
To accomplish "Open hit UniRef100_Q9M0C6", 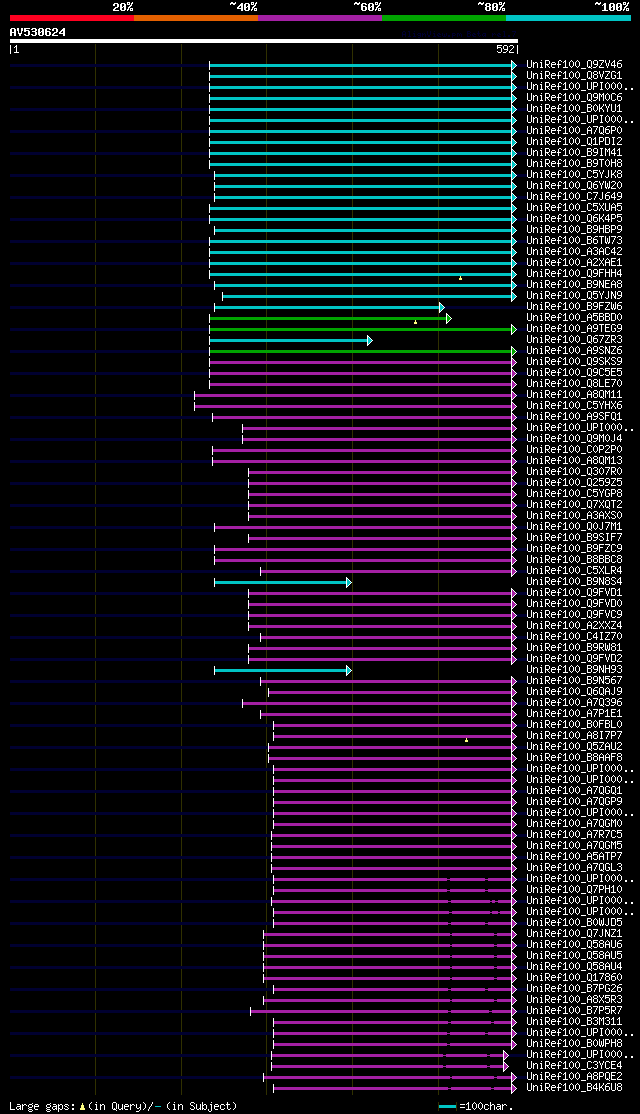I will pos(575,97).
